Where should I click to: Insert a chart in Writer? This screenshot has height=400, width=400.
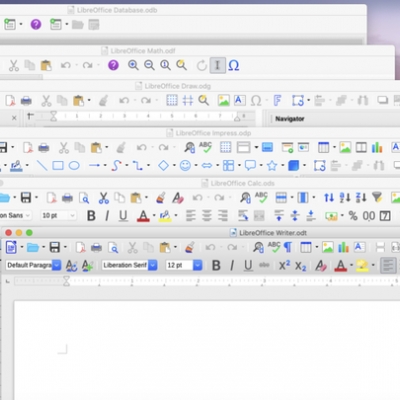[x=343, y=247]
